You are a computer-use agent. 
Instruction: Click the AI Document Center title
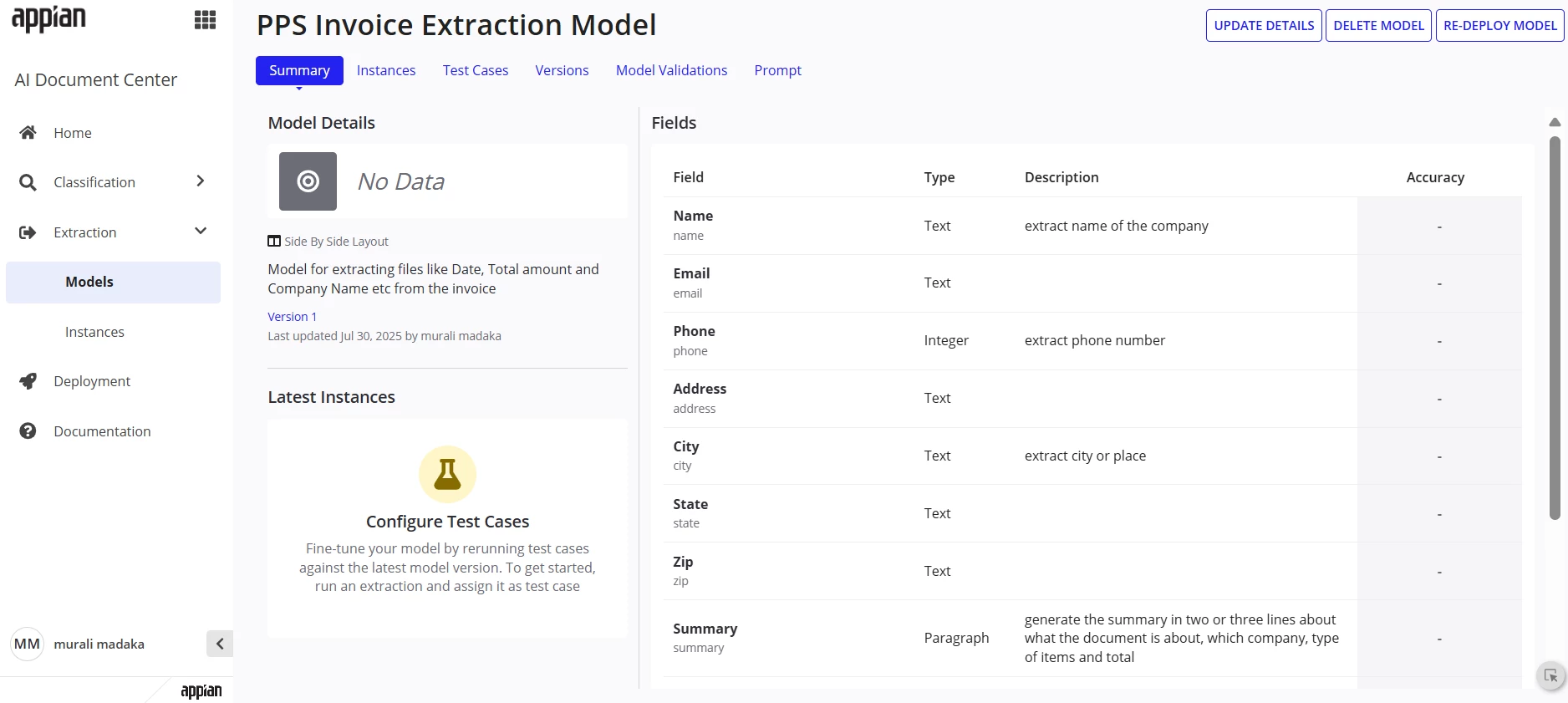(96, 80)
